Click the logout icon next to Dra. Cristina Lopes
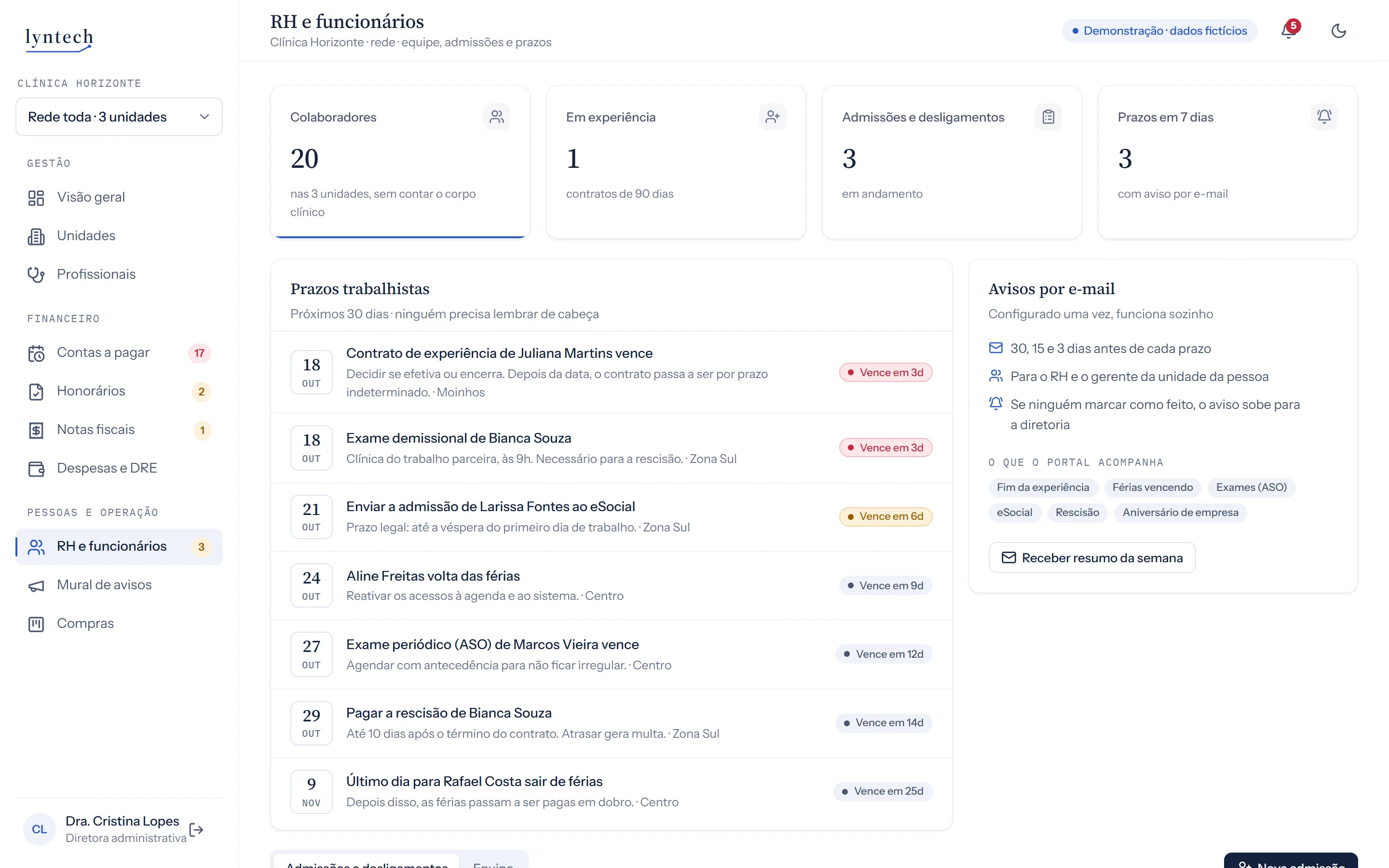This screenshot has height=868, width=1389. [196, 829]
